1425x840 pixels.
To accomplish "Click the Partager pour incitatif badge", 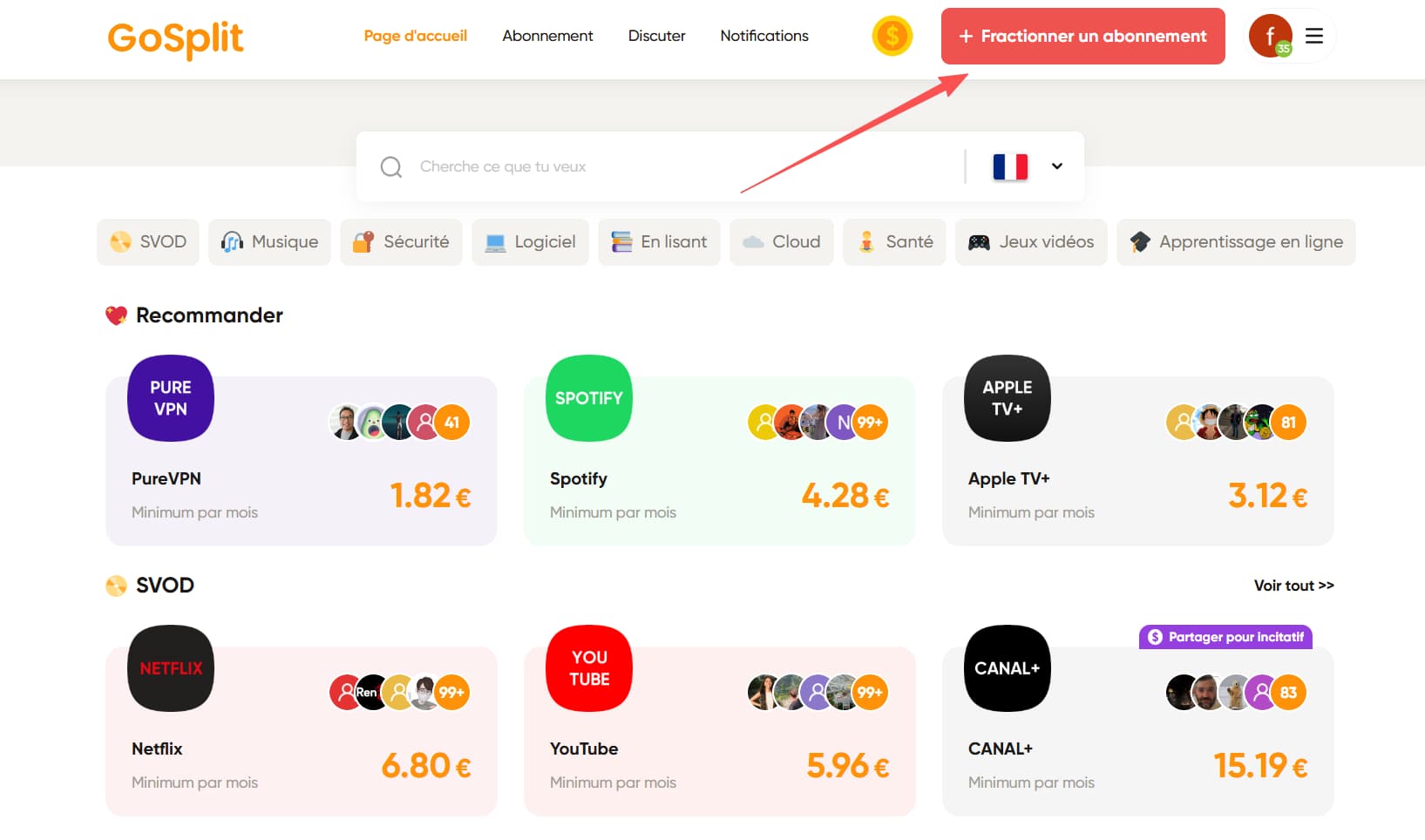I will coord(1225,637).
